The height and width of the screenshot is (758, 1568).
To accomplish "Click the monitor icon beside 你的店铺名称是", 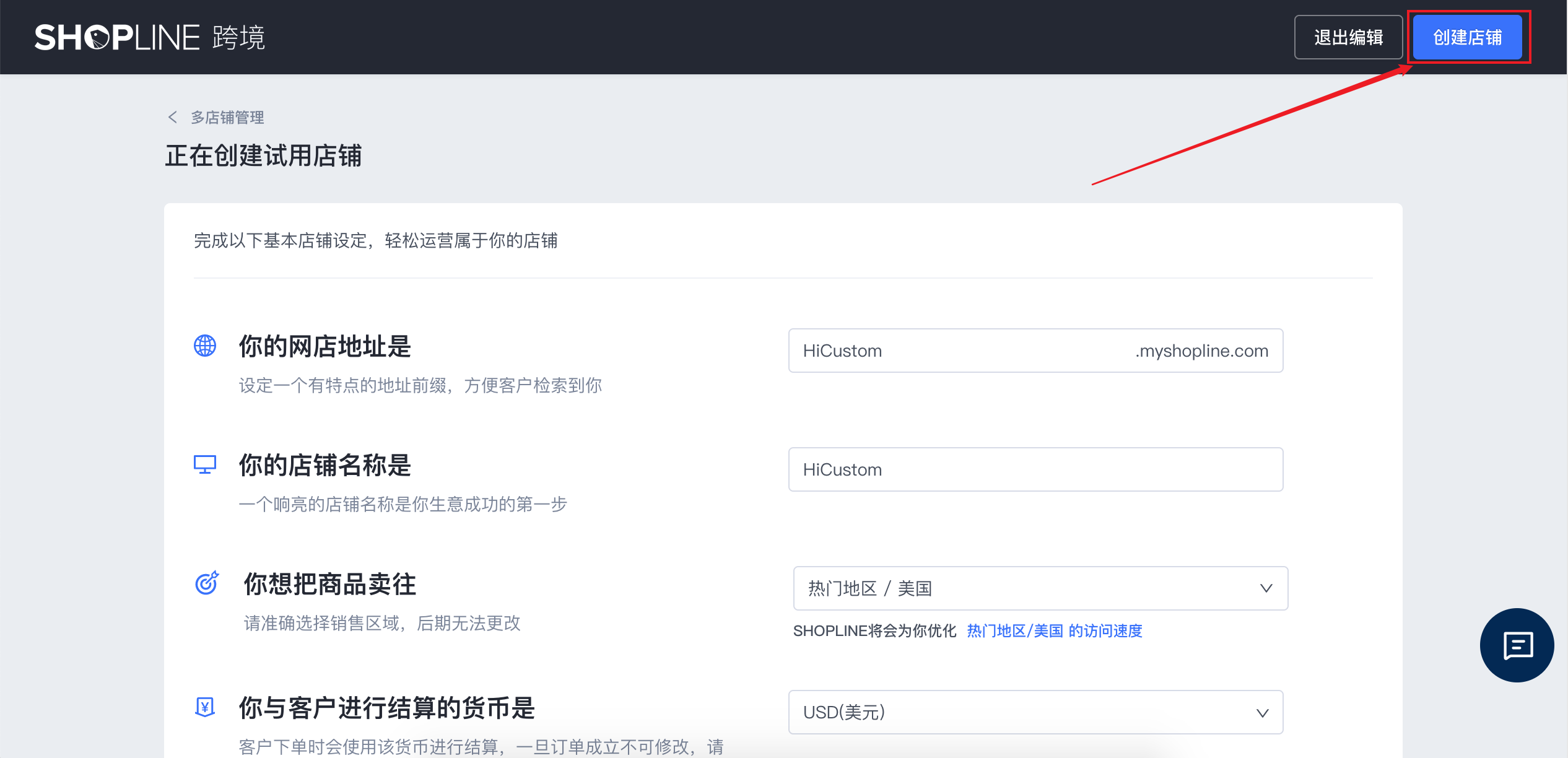I will tap(205, 464).
